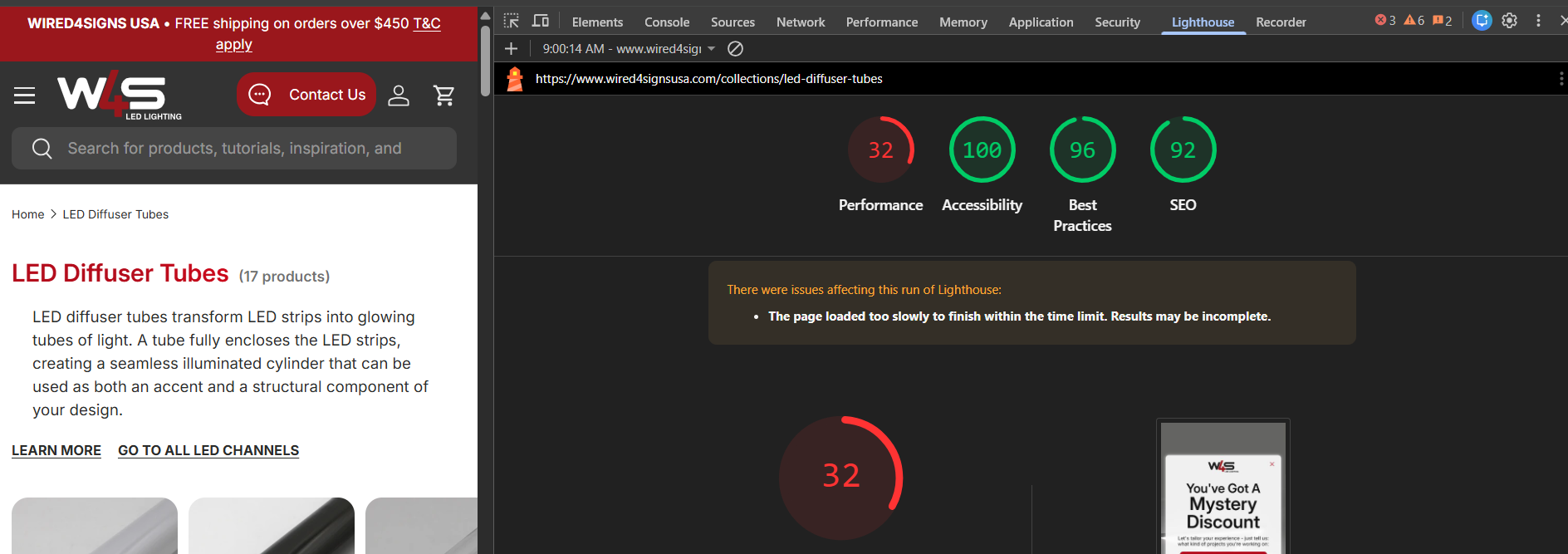Switch to the Memory tab
Viewport: 1568px width, 554px height.
963,22
